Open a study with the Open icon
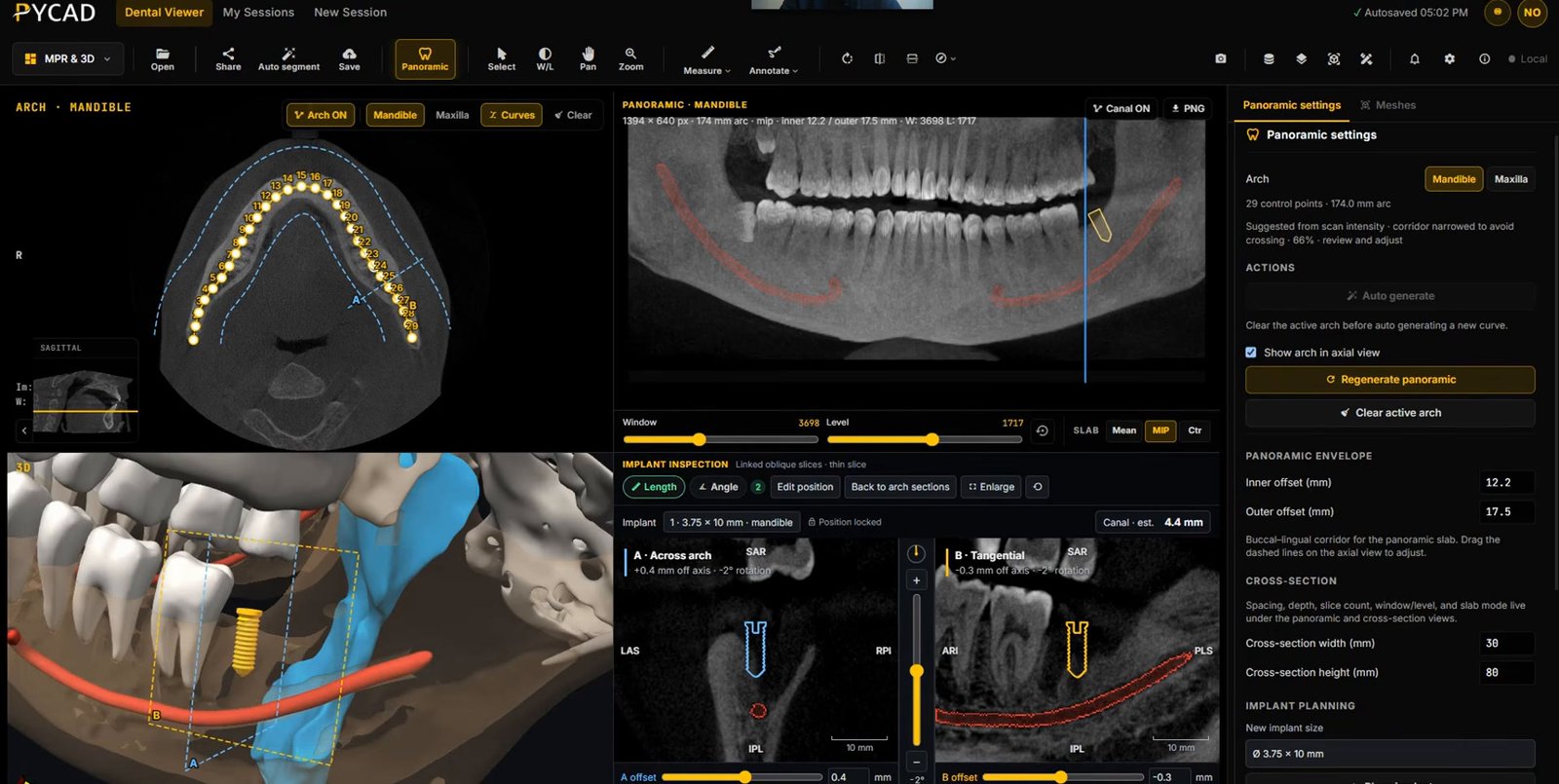This screenshot has height=784, width=1559. pyautogui.click(x=163, y=58)
